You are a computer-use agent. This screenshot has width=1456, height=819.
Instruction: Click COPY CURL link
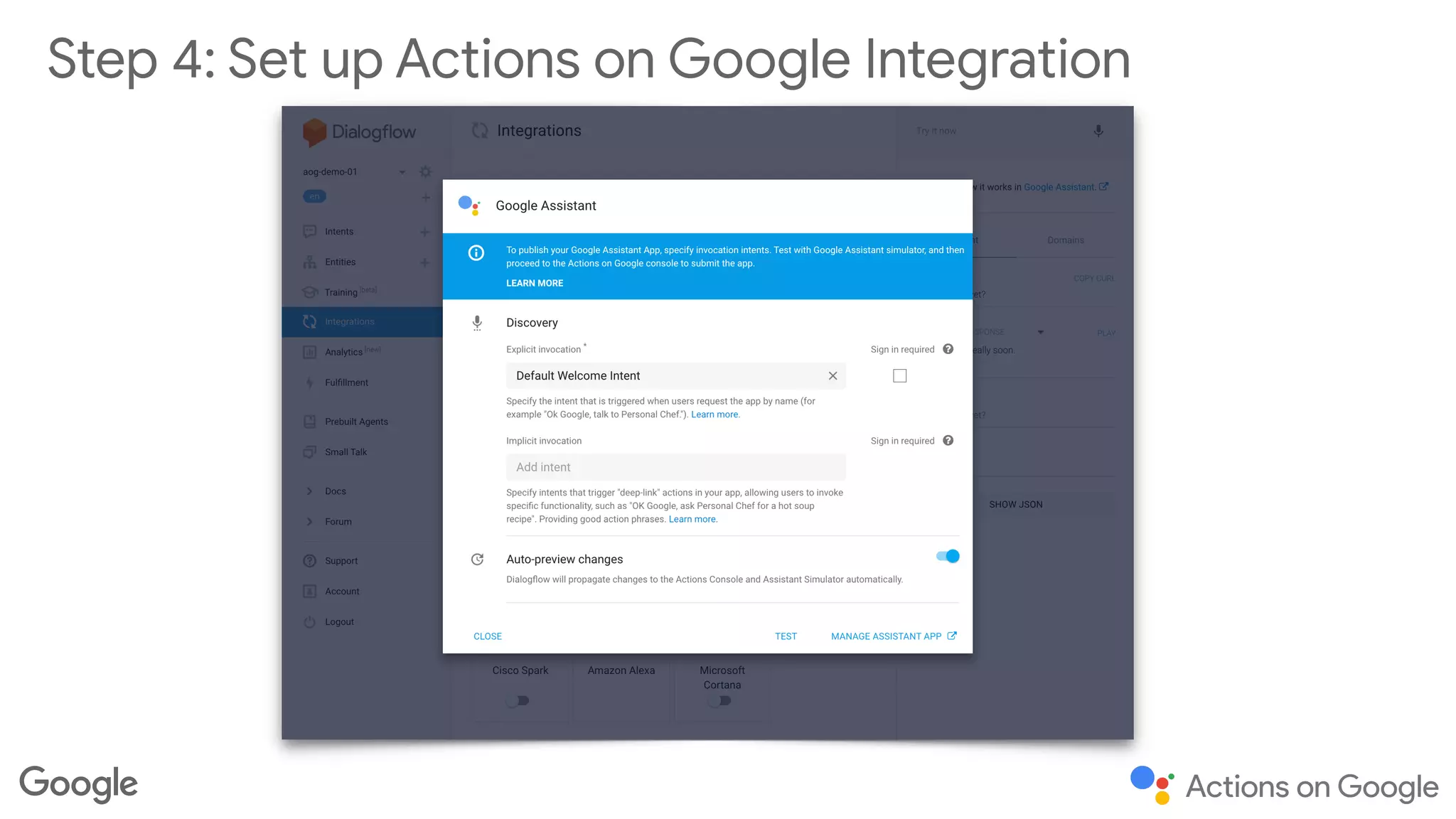tap(1093, 278)
